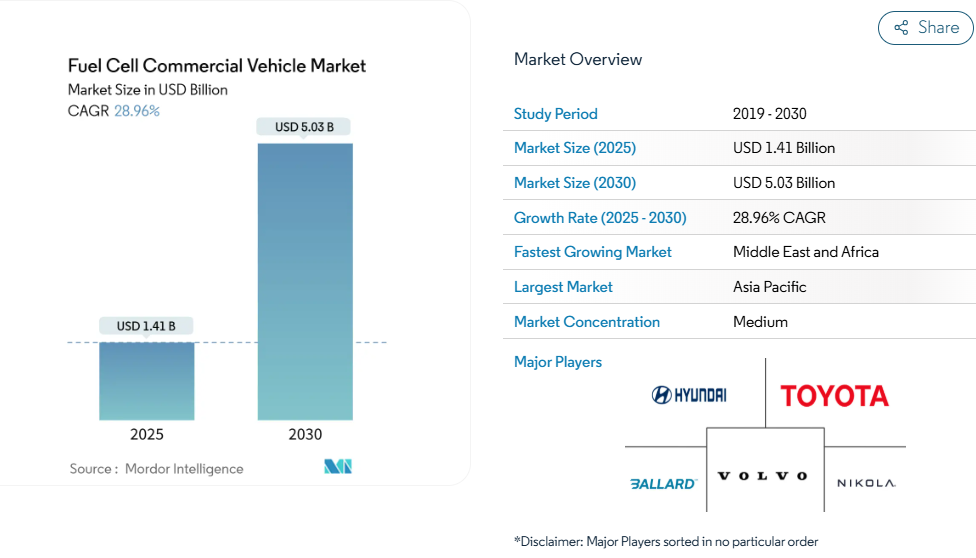Image resolution: width=976 pixels, height=558 pixels.
Task: Click the Share button
Action: point(925,28)
